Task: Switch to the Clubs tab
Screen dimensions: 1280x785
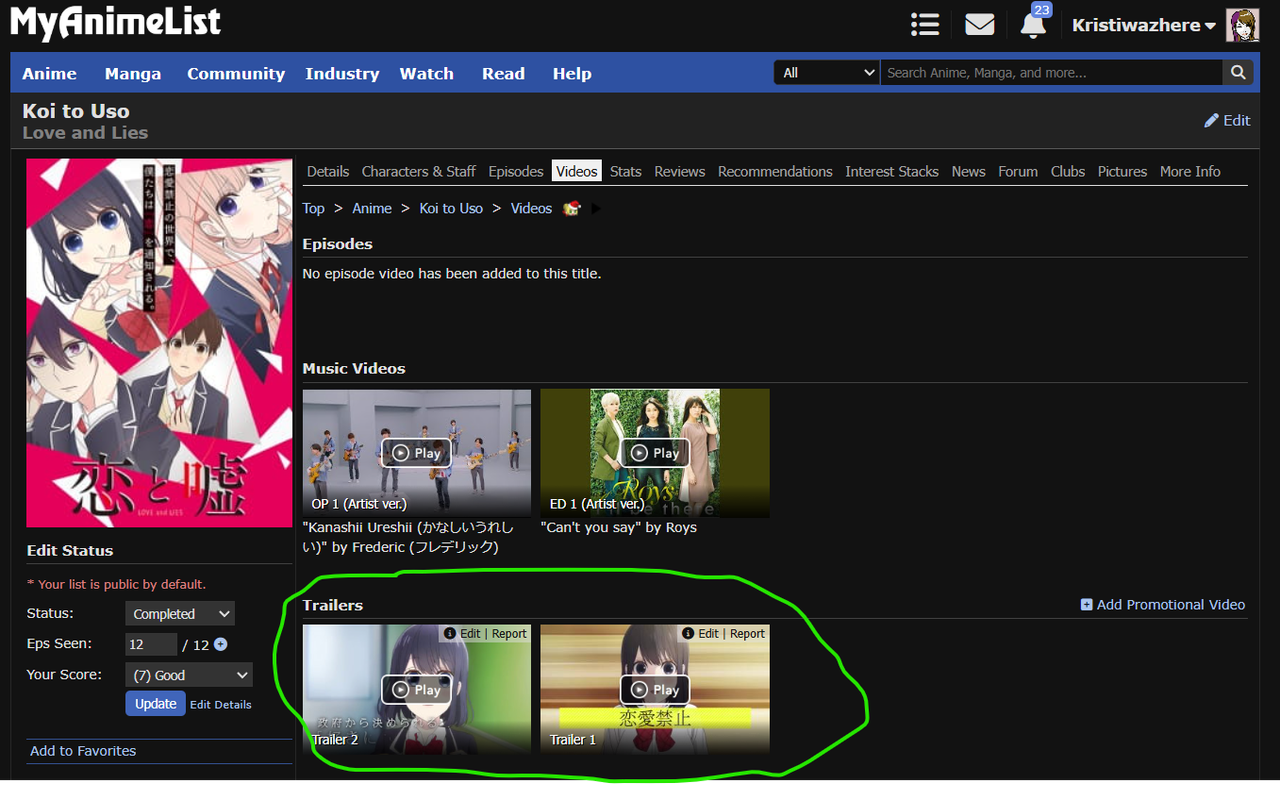Action: click(x=1068, y=171)
